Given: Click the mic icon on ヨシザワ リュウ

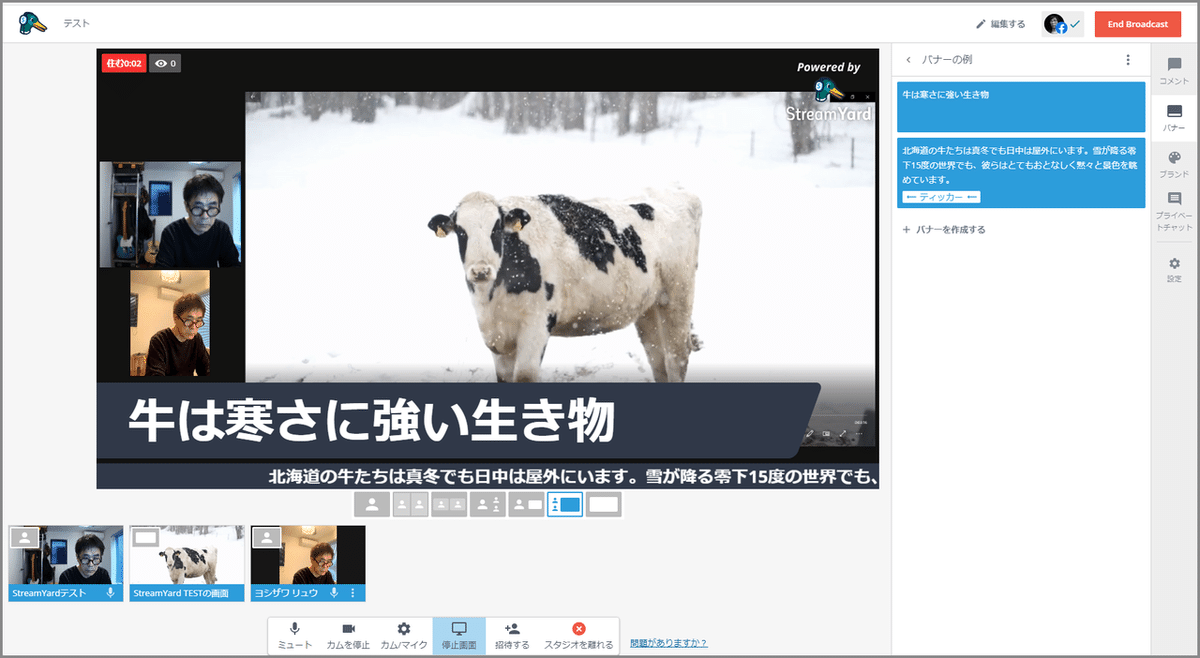Looking at the screenshot, I should pyautogui.click(x=334, y=593).
